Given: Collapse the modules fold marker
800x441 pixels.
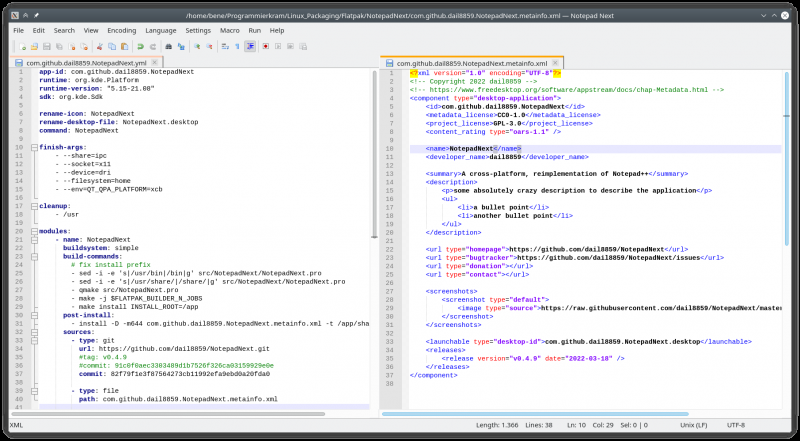Looking at the screenshot, I should (x=34, y=231).
